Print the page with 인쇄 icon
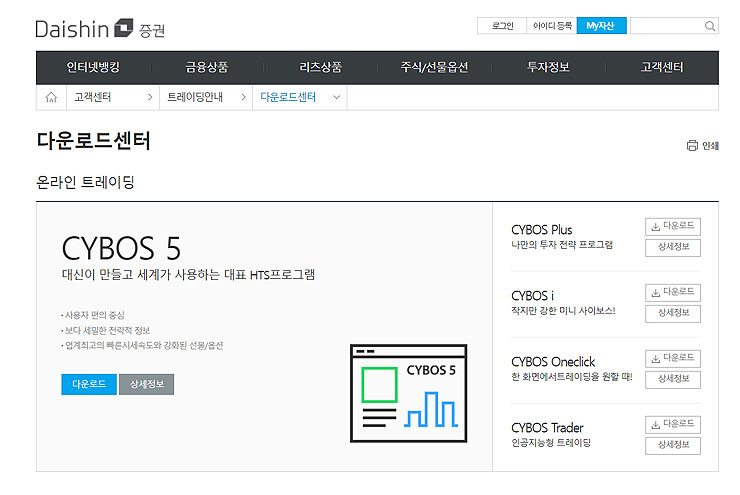Screen dimensions: 740x495 pos(702,145)
